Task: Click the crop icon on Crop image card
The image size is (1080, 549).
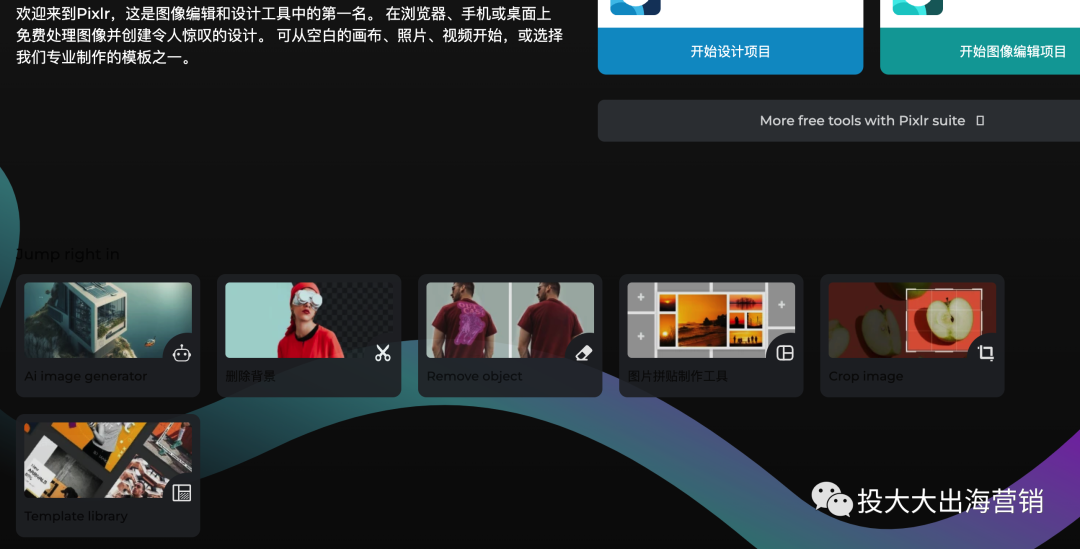Action: click(986, 353)
